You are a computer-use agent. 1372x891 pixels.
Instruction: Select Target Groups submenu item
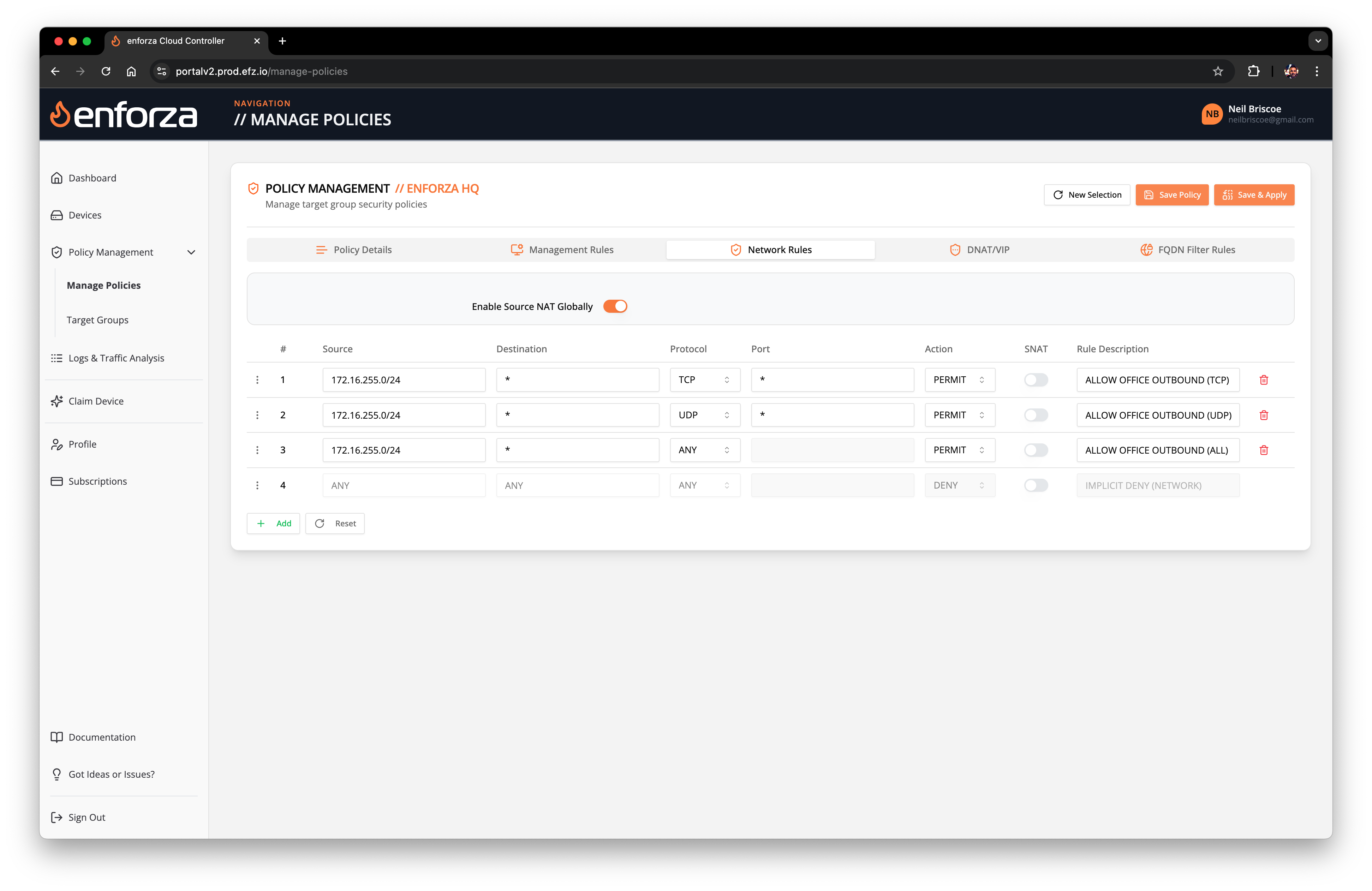(x=97, y=320)
